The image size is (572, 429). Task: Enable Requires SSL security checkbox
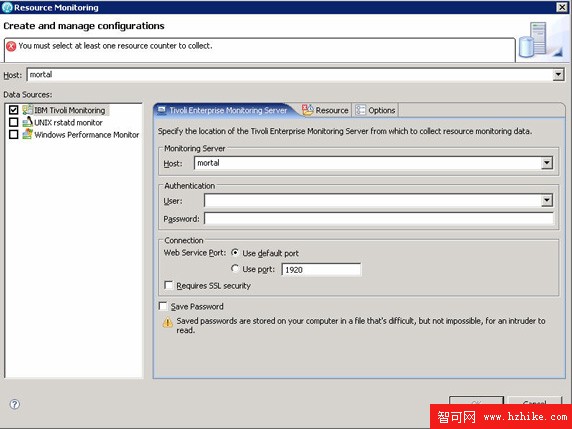[168, 285]
